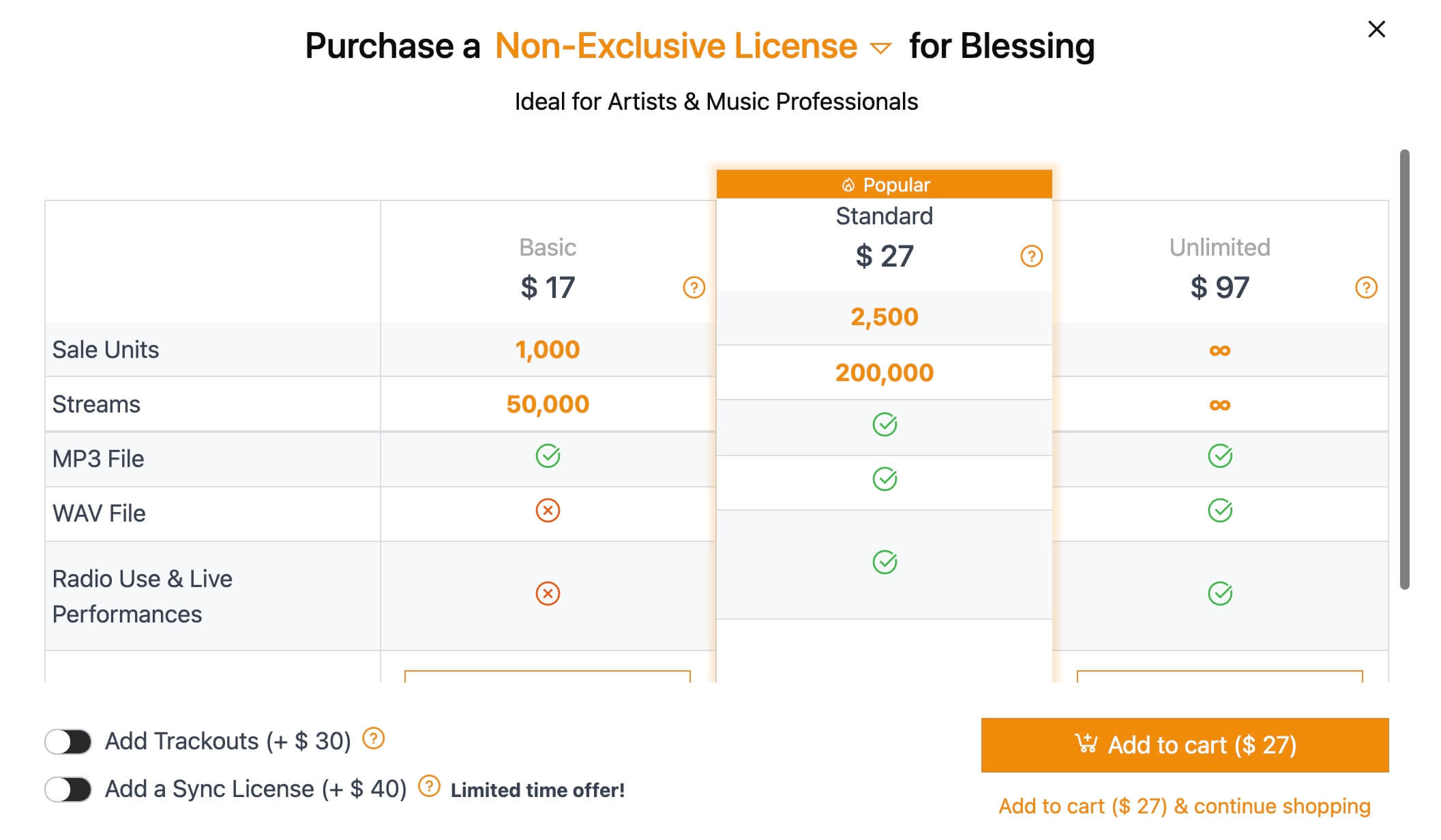1441x840 pixels.
Task: Click Add to cart & continue shopping link
Action: pyautogui.click(x=1185, y=807)
